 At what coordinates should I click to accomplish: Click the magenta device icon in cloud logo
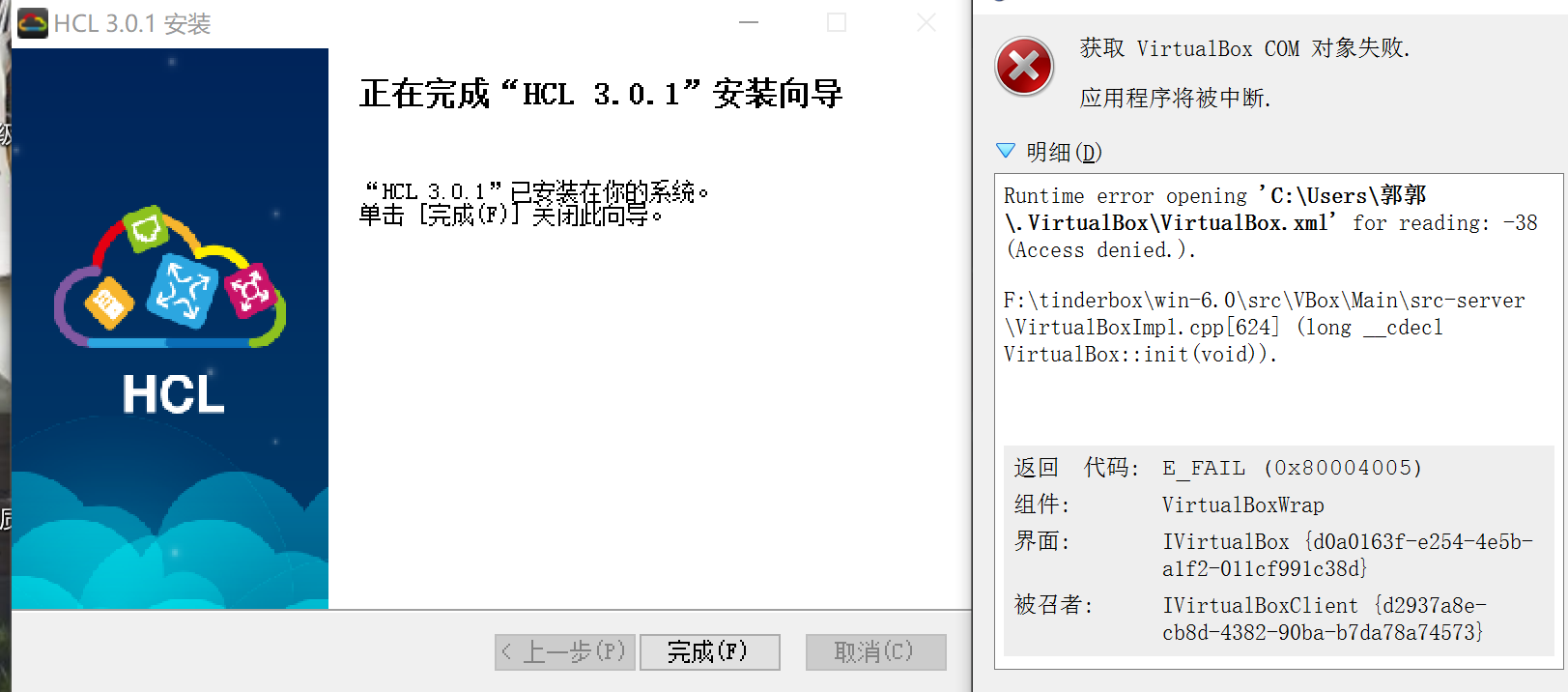click(250, 289)
